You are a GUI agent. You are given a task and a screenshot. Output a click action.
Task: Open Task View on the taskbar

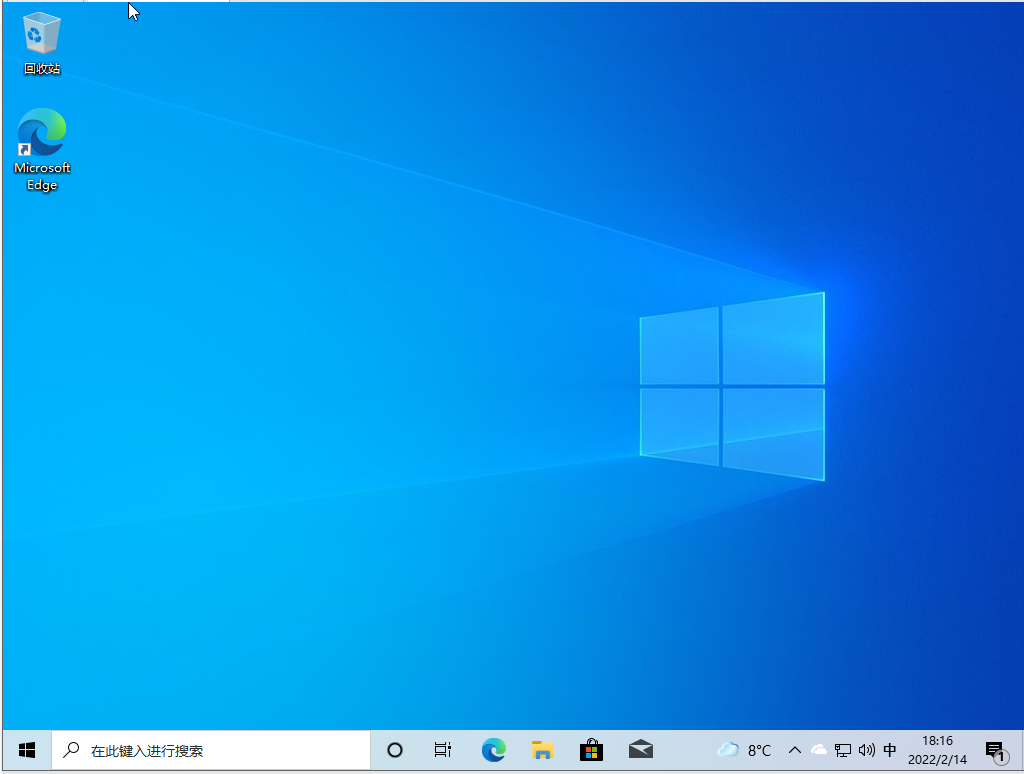tap(443, 750)
